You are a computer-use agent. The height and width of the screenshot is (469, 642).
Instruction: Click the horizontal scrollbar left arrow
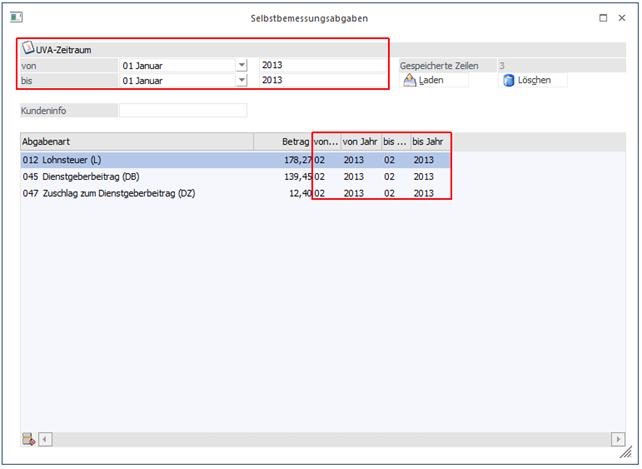45,439
